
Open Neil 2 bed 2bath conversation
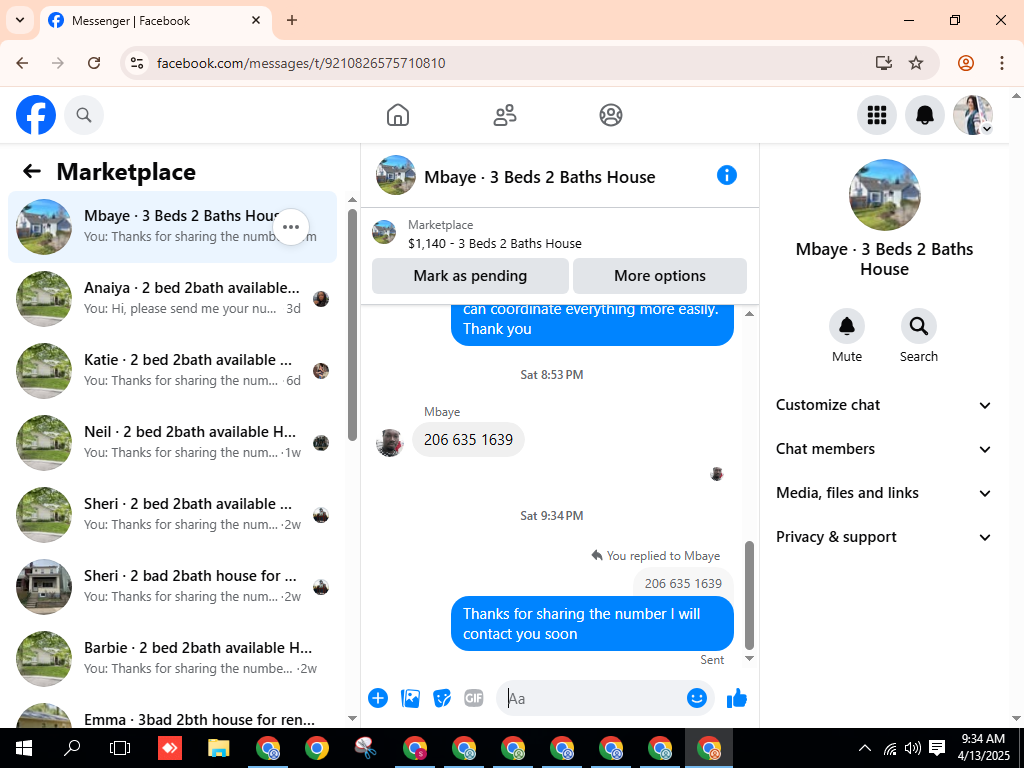point(172,443)
